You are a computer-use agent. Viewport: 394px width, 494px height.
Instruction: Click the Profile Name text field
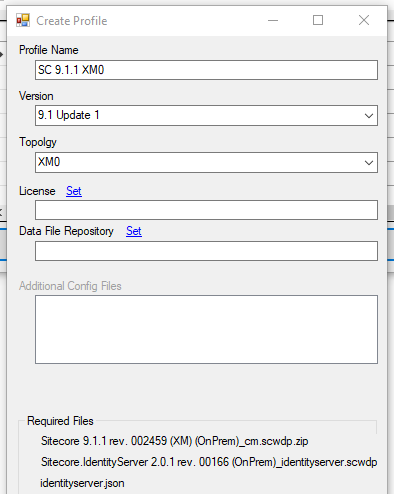[206, 70]
